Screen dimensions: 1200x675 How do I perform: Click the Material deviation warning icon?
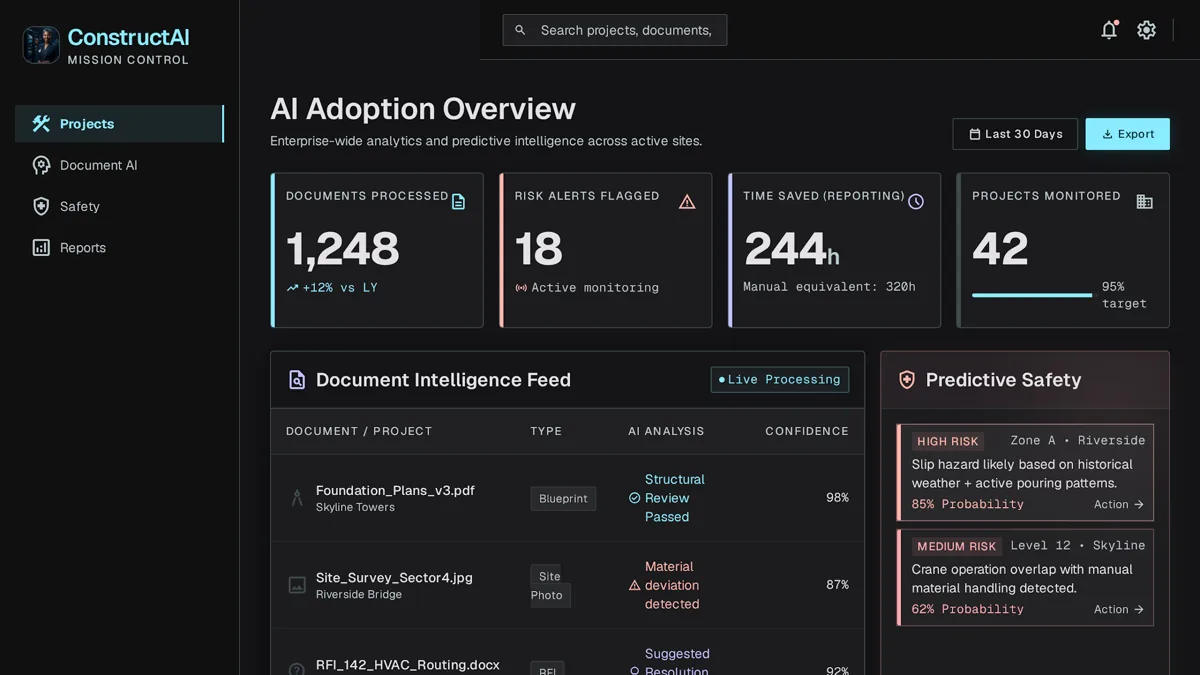click(634, 585)
